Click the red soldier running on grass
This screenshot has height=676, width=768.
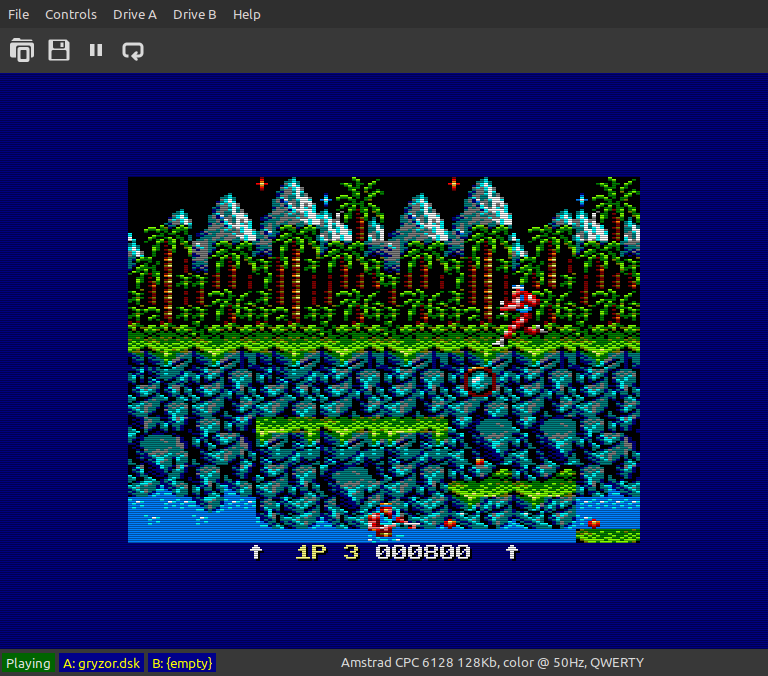[x=520, y=315]
